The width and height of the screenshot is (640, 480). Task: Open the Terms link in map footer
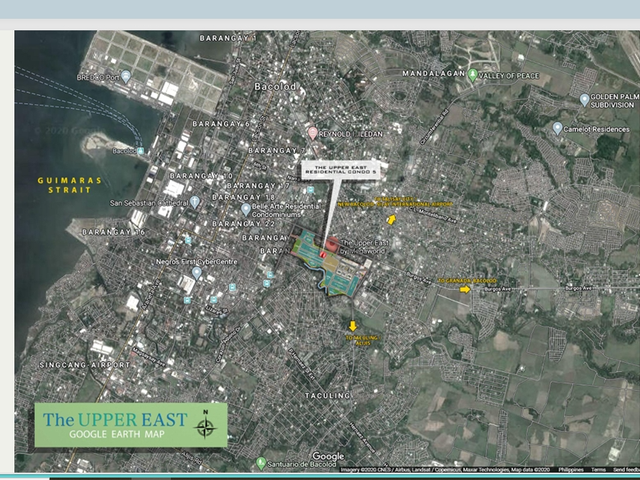(598, 470)
